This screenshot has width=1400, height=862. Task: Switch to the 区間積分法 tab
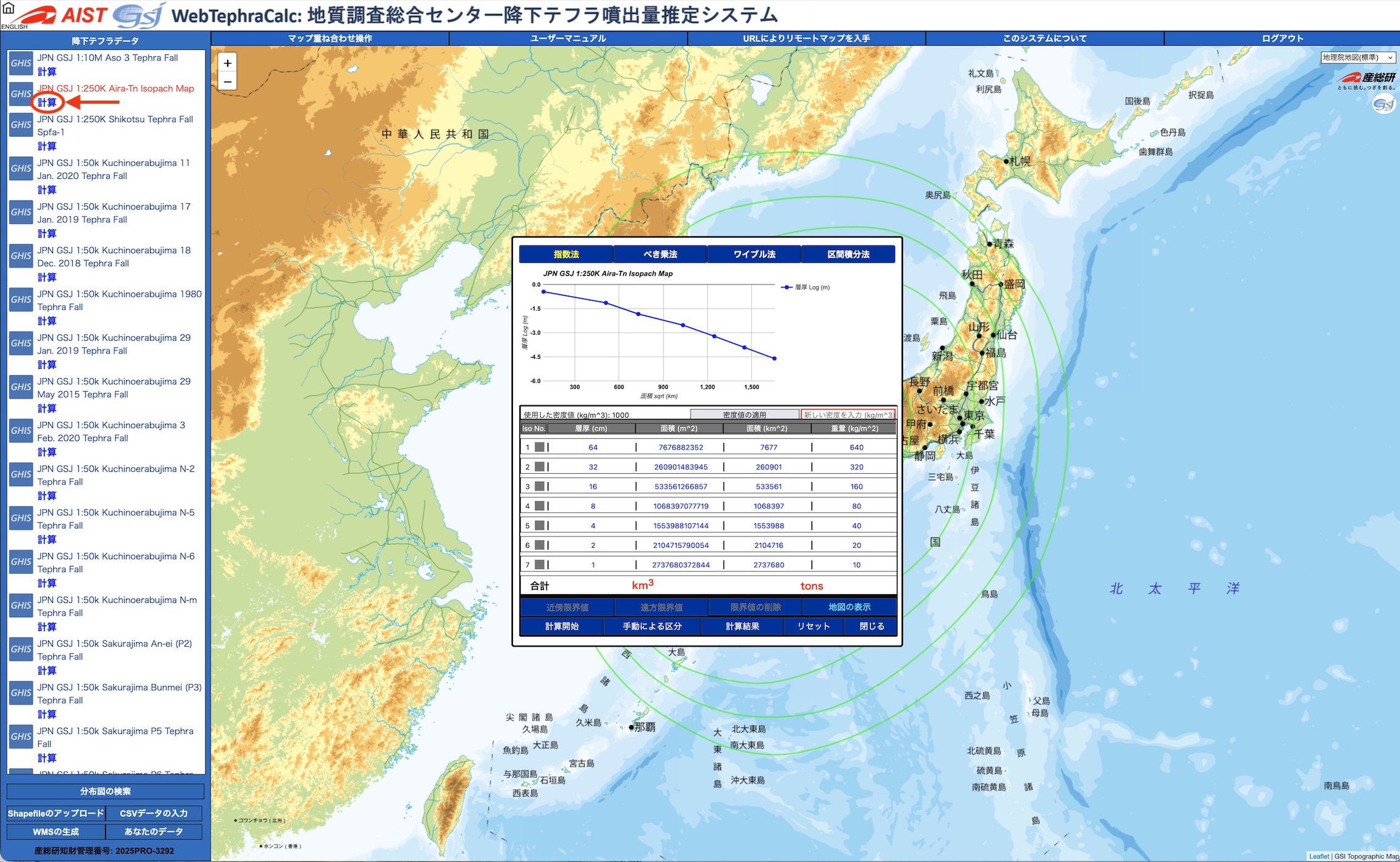coord(849,254)
